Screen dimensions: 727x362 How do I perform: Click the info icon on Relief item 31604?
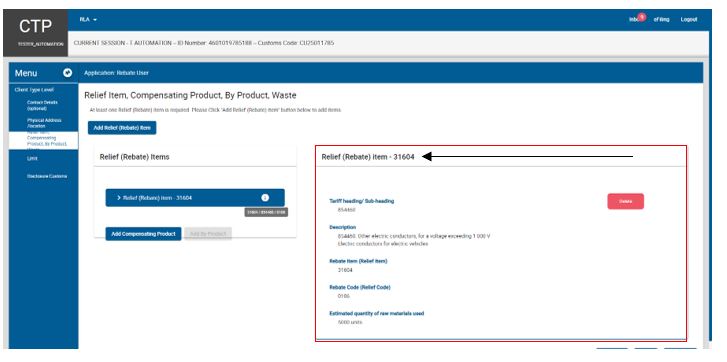click(265, 197)
